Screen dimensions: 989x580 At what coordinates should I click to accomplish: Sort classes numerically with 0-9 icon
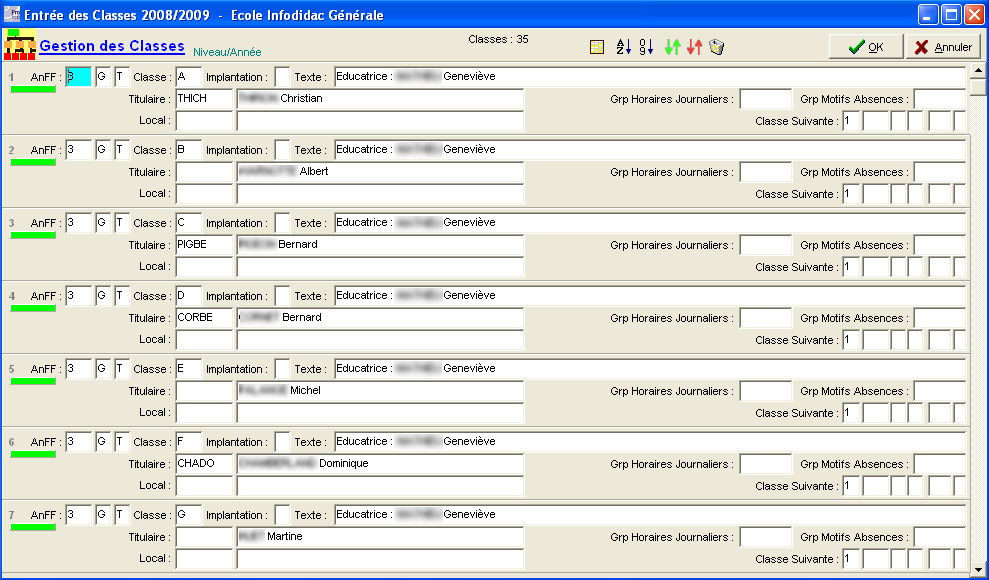pos(646,47)
